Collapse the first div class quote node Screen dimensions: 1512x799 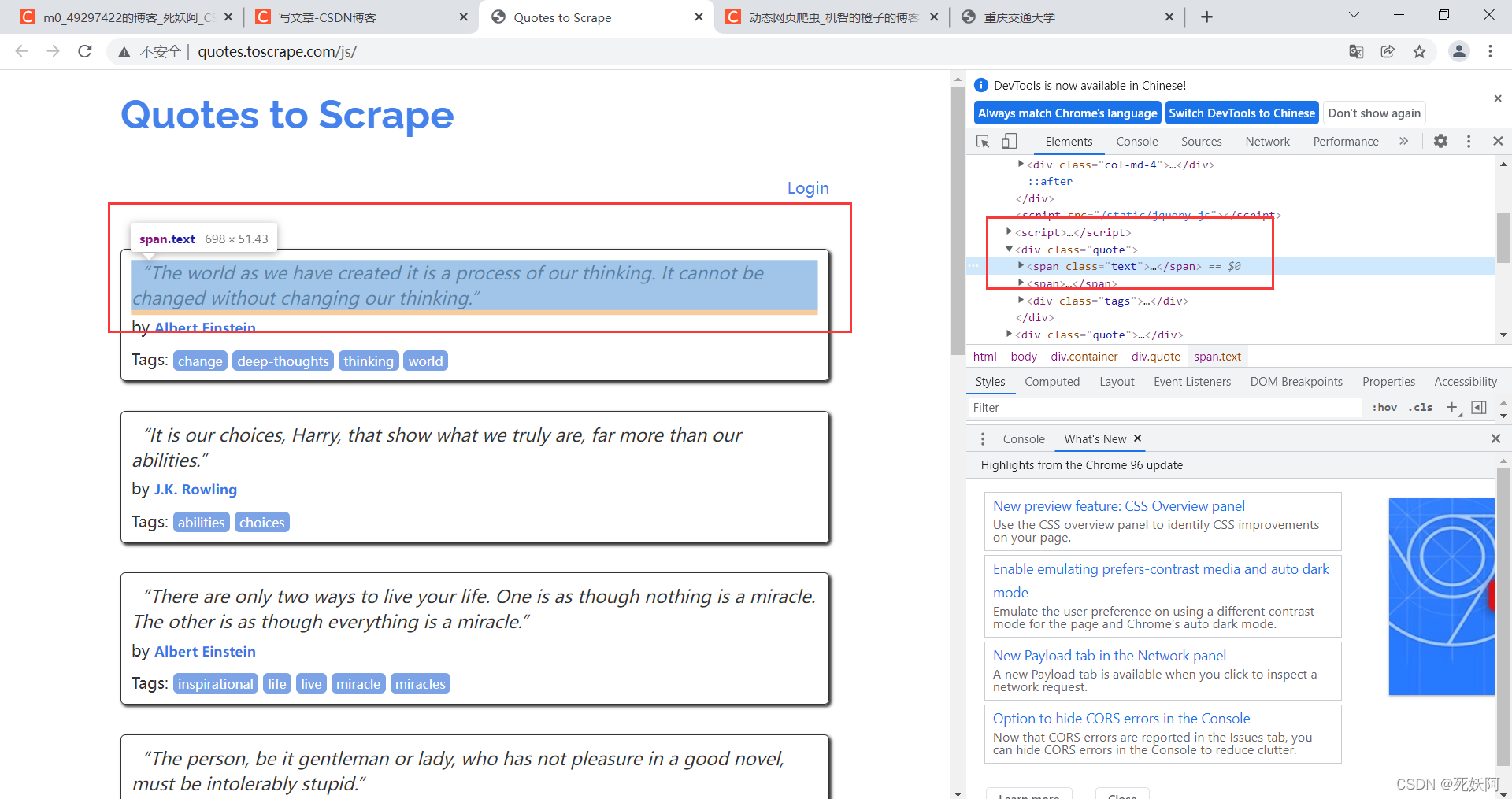click(1009, 249)
